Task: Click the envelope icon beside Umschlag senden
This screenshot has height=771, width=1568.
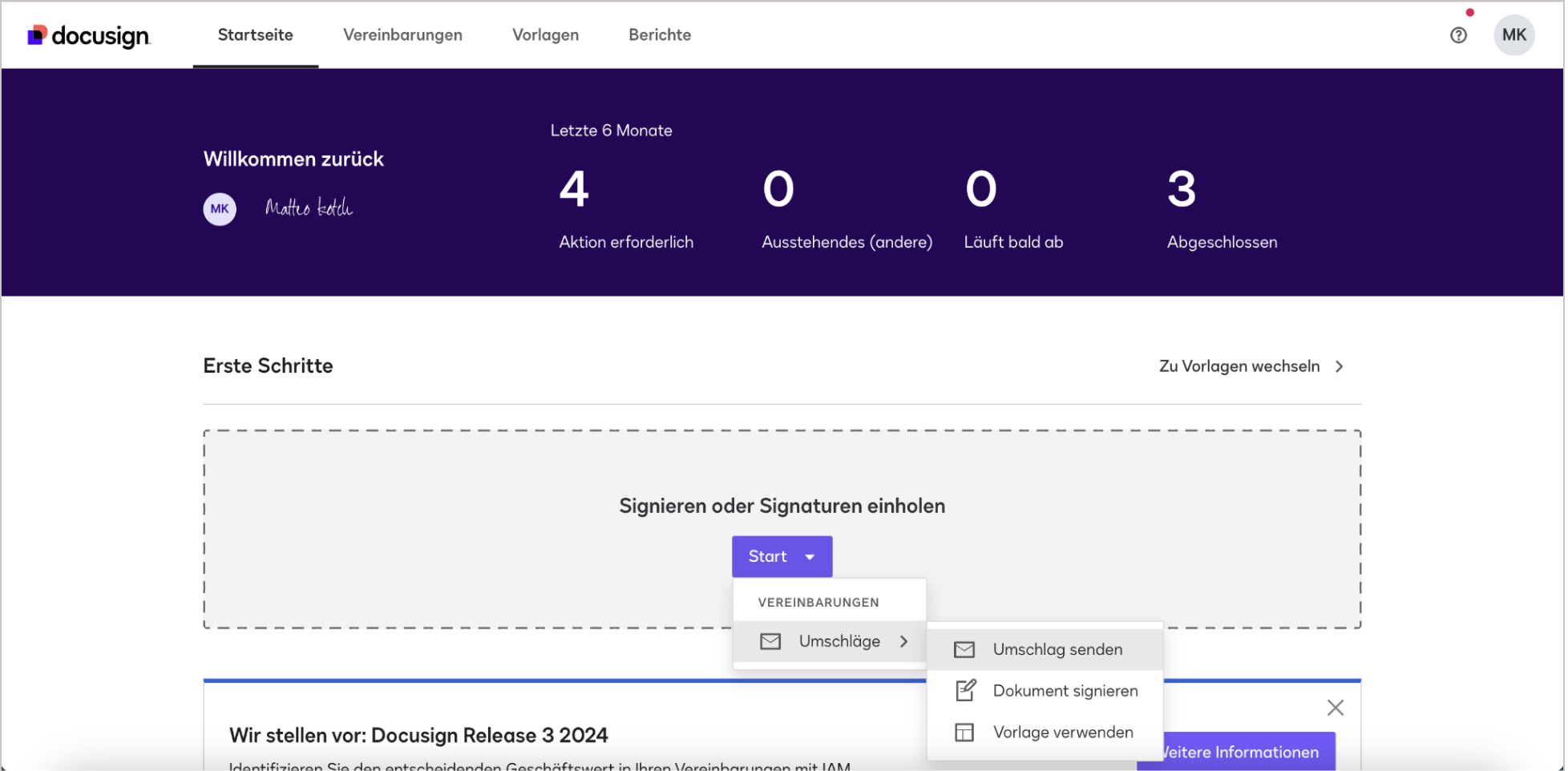Action: [x=964, y=650]
